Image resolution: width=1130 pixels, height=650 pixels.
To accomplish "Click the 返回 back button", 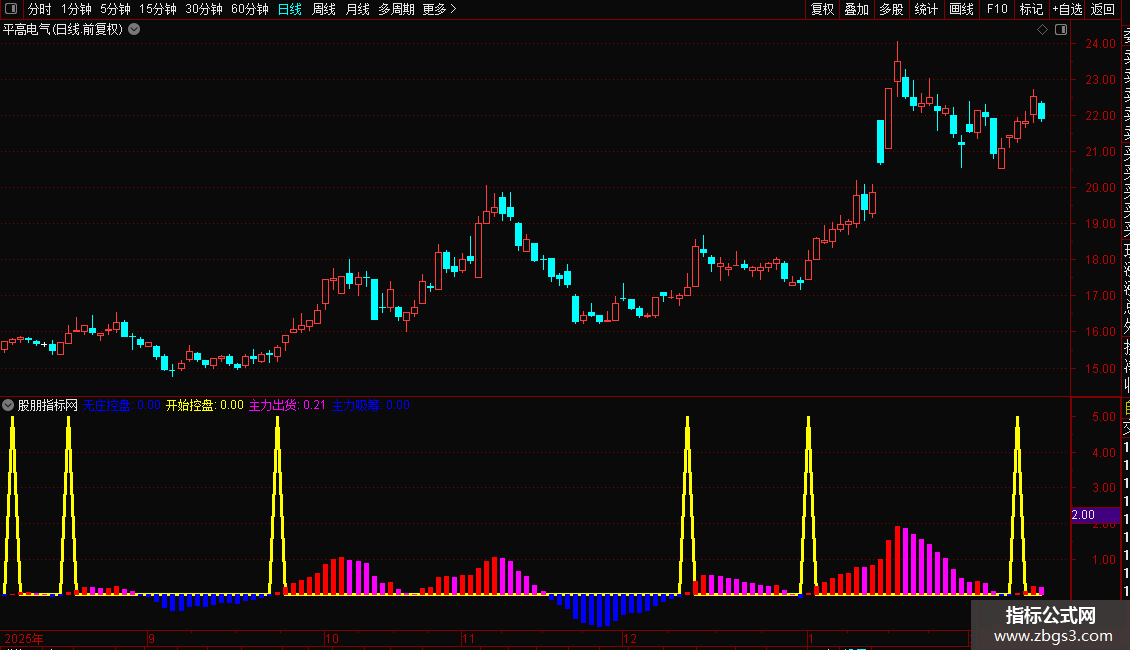I will 1103,9.
